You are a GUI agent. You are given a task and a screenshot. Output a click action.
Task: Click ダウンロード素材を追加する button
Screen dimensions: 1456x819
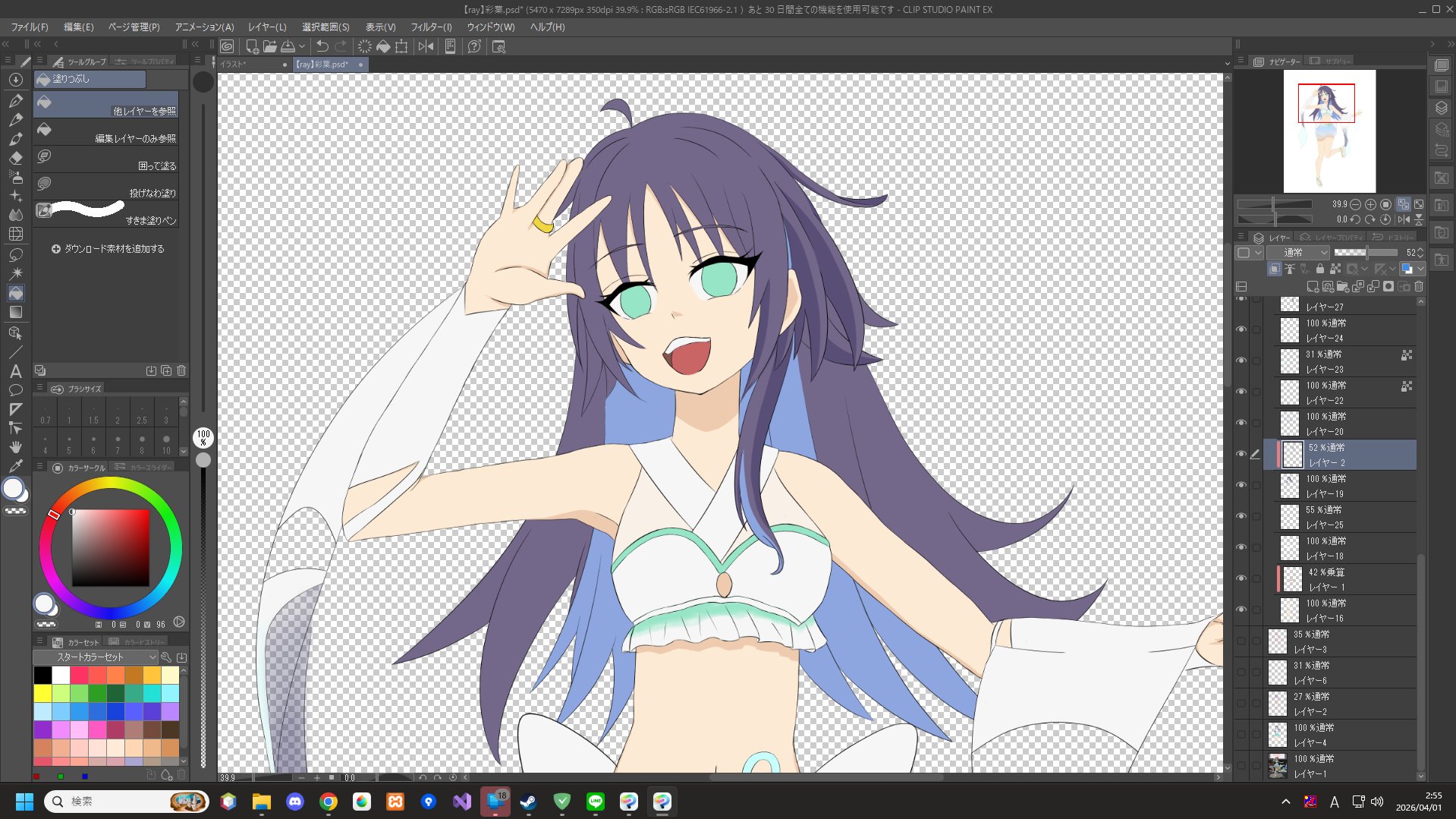pos(107,249)
